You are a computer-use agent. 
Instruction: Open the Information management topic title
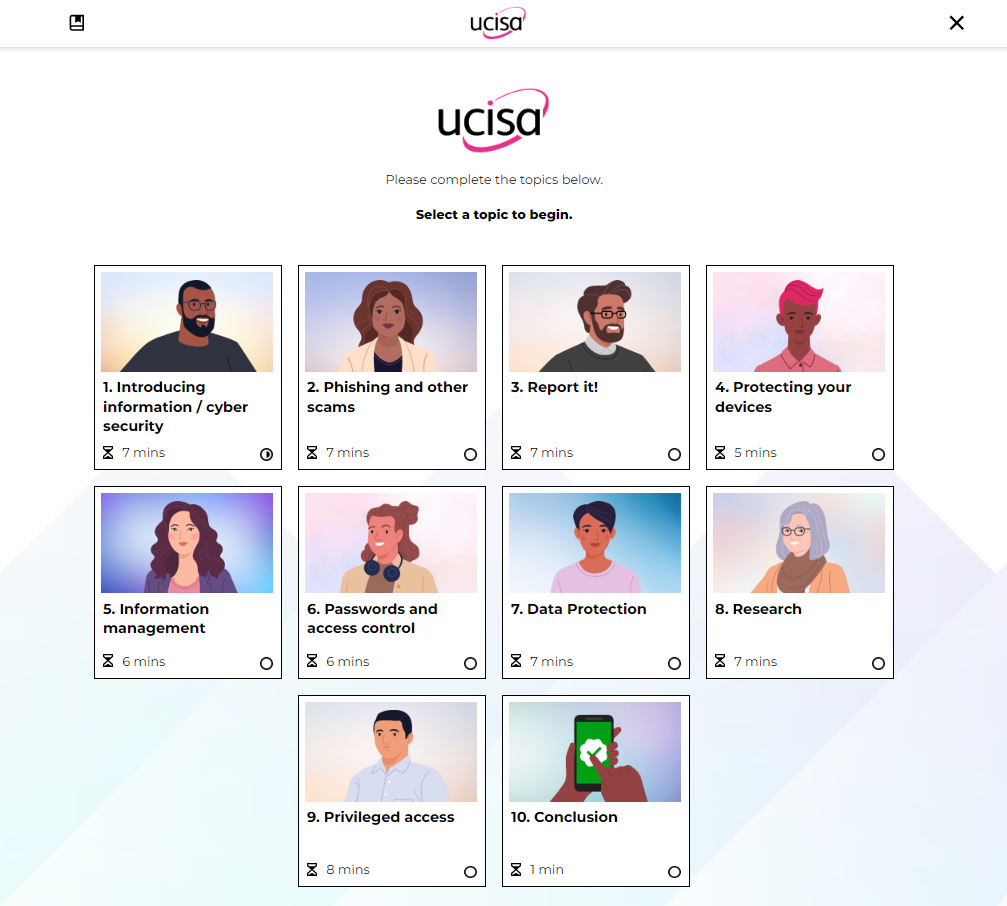tap(156, 618)
